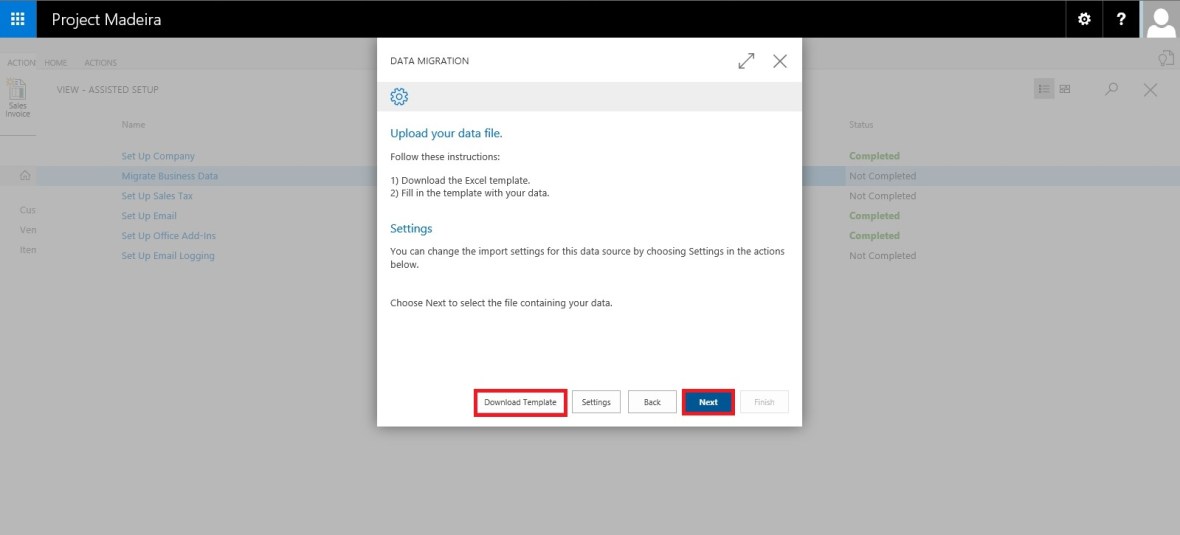
Task: Click the Home icon in sidebar
Action: pyautogui.click(x=25, y=176)
